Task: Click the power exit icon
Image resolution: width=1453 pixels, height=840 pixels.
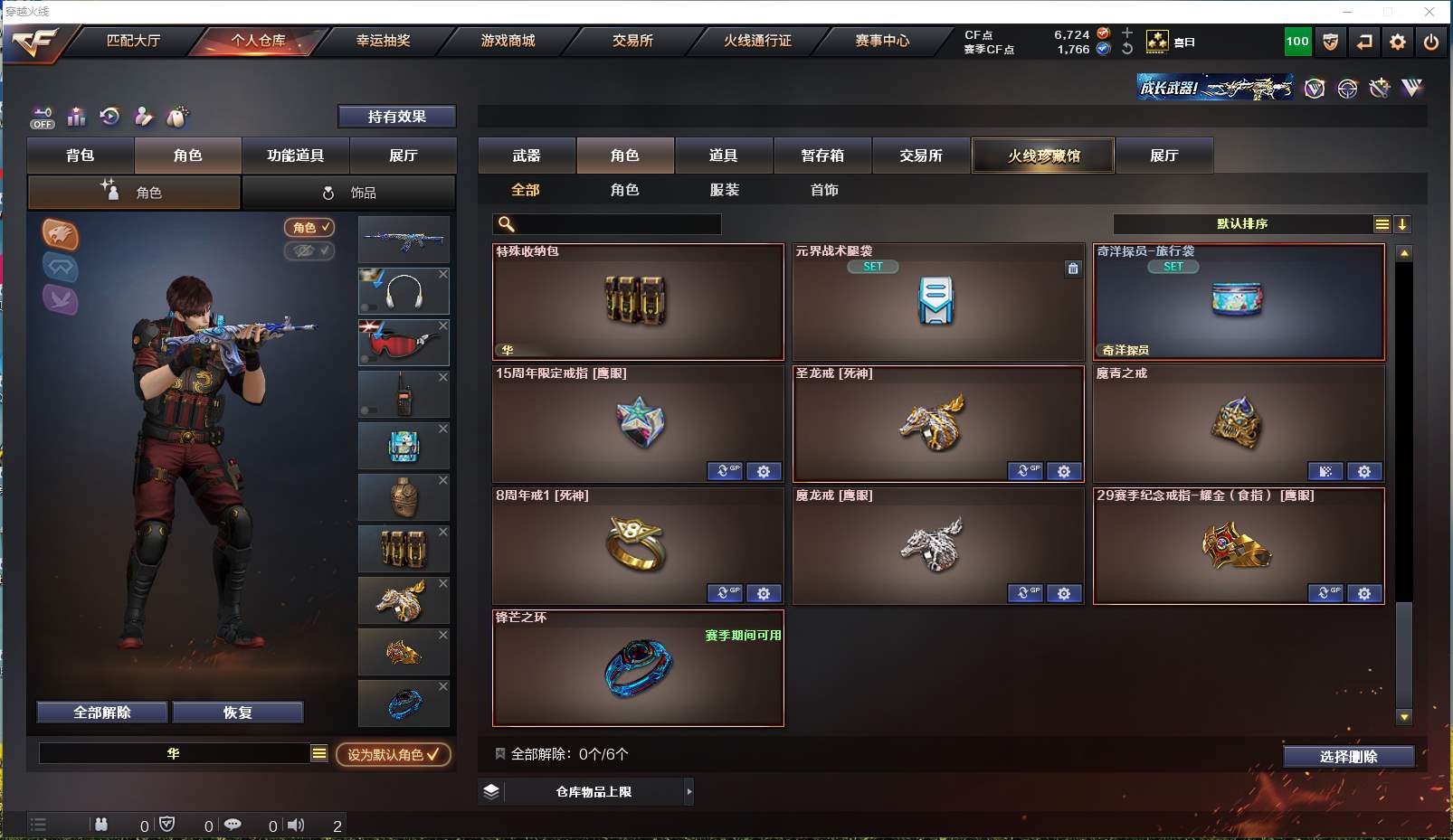Action: pos(1431,42)
